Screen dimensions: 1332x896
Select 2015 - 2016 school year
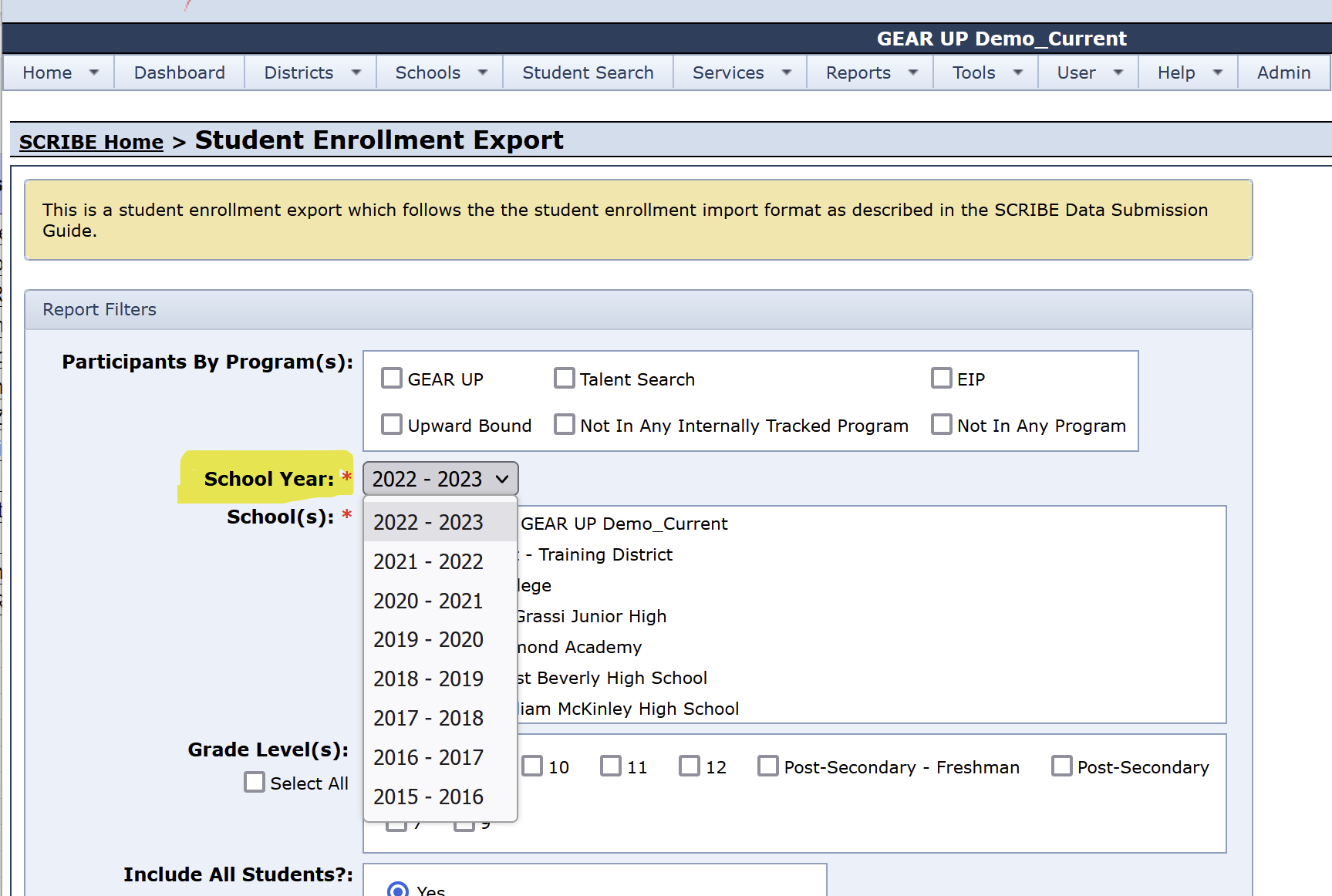440,797
